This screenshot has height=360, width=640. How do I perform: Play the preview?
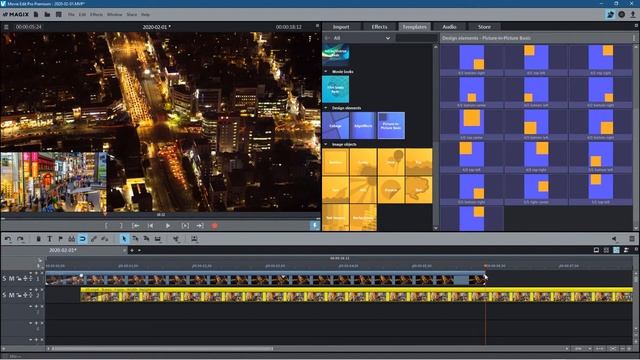click(168, 225)
